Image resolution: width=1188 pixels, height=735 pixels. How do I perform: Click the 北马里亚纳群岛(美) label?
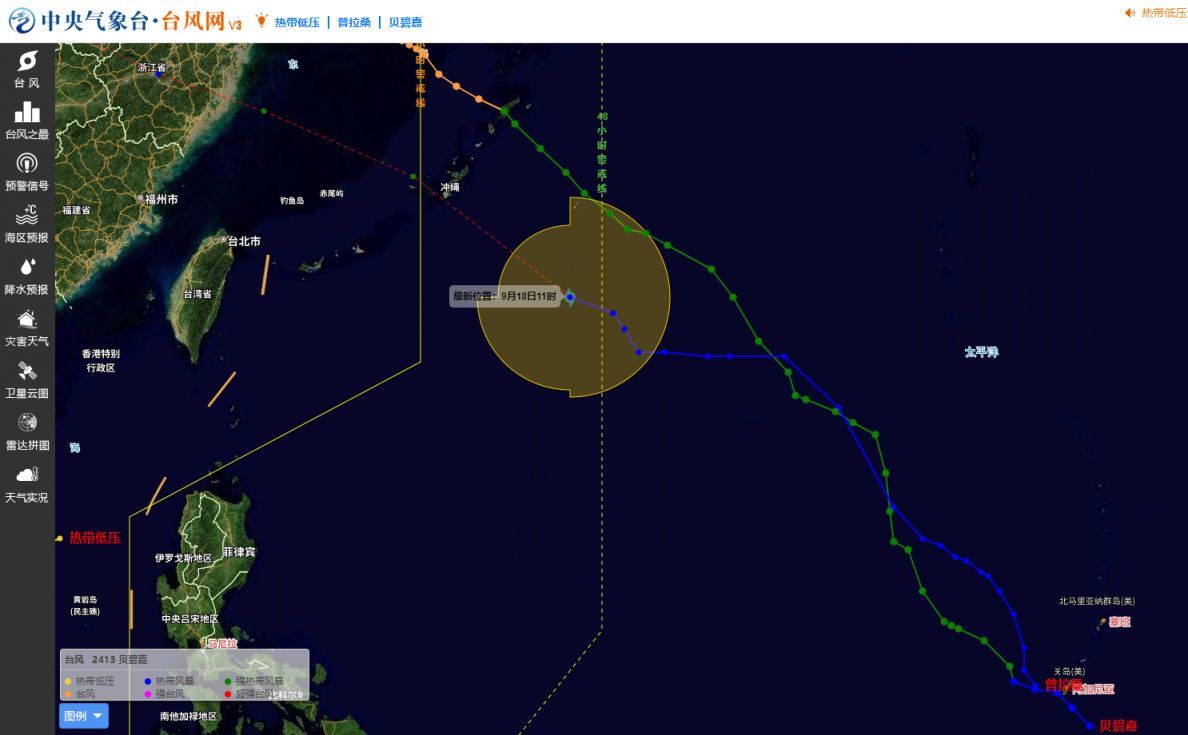coord(1096,602)
